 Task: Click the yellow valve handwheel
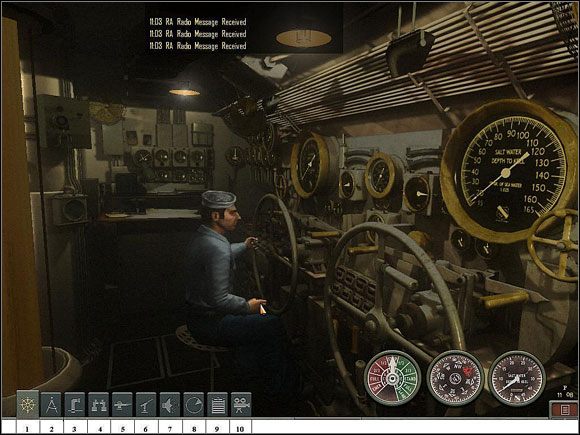click(554, 245)
